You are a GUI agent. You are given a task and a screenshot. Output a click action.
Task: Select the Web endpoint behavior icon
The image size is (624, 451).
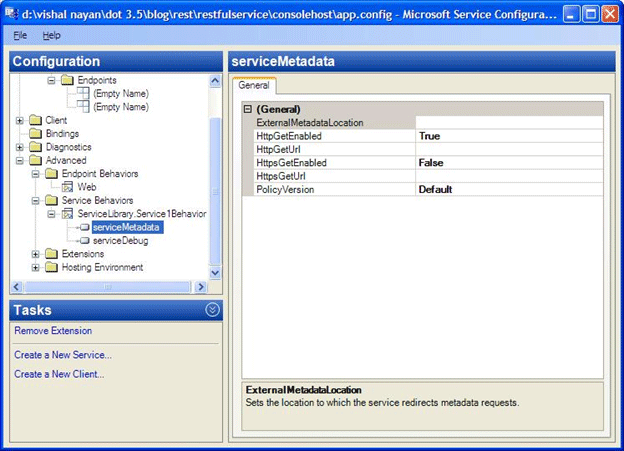tap(67, 187)
